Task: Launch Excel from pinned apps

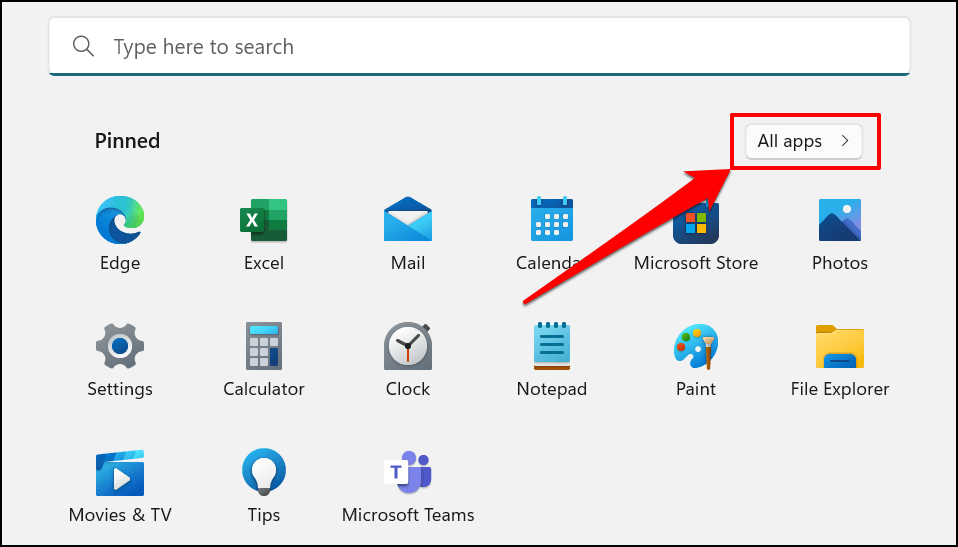Action: click(x=264, y=221)
